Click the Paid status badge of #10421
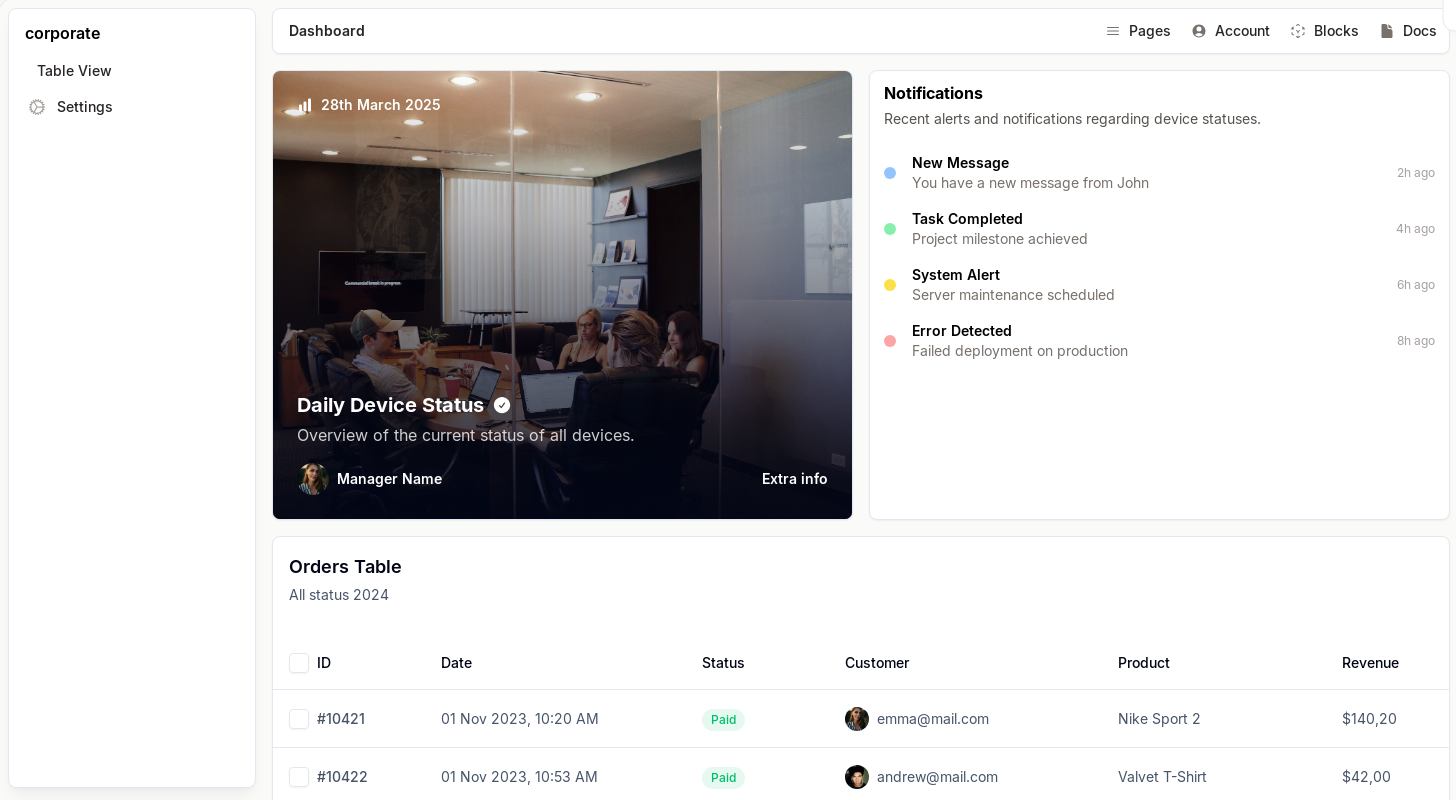The image size is (1456, 800). 723,720
